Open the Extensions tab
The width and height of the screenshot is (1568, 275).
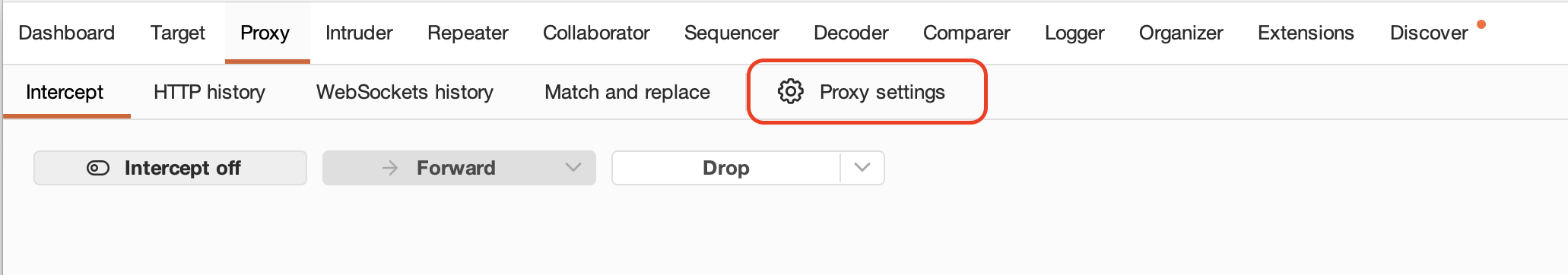[x=1306, y=33]
